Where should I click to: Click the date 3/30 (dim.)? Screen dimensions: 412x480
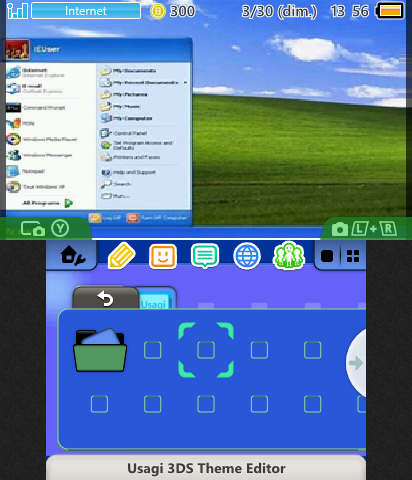click(279, 11)
